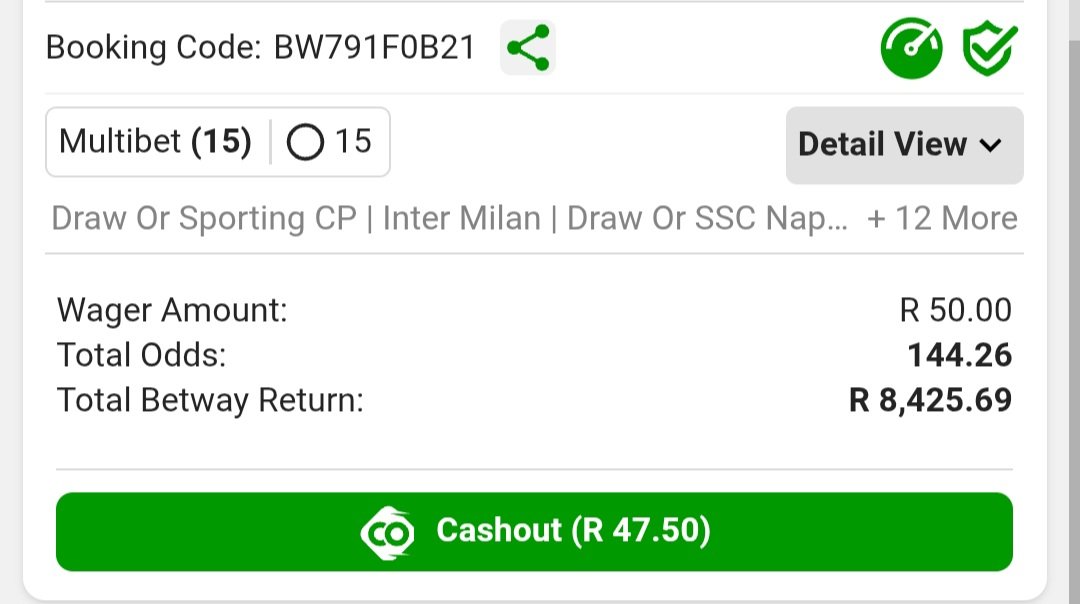Tap the Draw Or SSC Nap... selection
The height and width of the screenshot is (604, 1080).
[x=707, y=218]
